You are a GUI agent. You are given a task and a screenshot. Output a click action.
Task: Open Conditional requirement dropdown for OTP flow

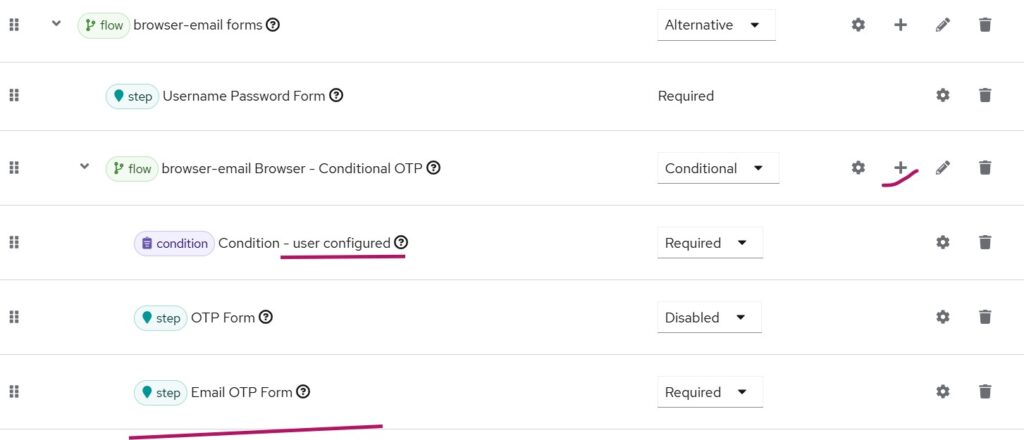pyautogui.click(x=718, y=168)
